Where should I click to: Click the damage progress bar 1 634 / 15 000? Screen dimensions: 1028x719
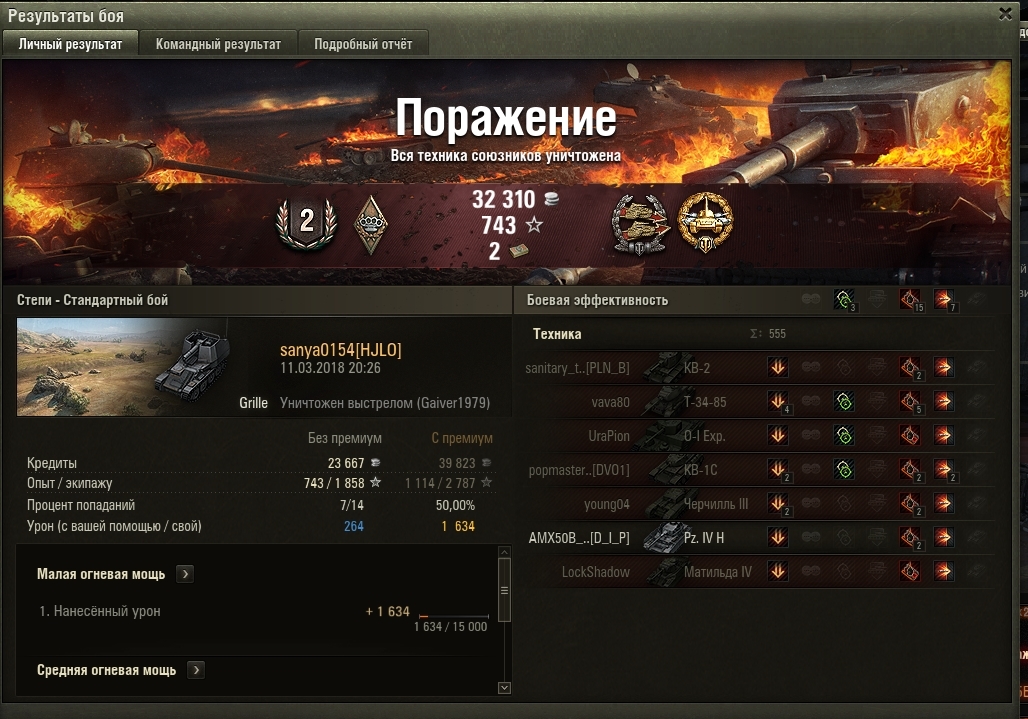click(x=454, y=617)
